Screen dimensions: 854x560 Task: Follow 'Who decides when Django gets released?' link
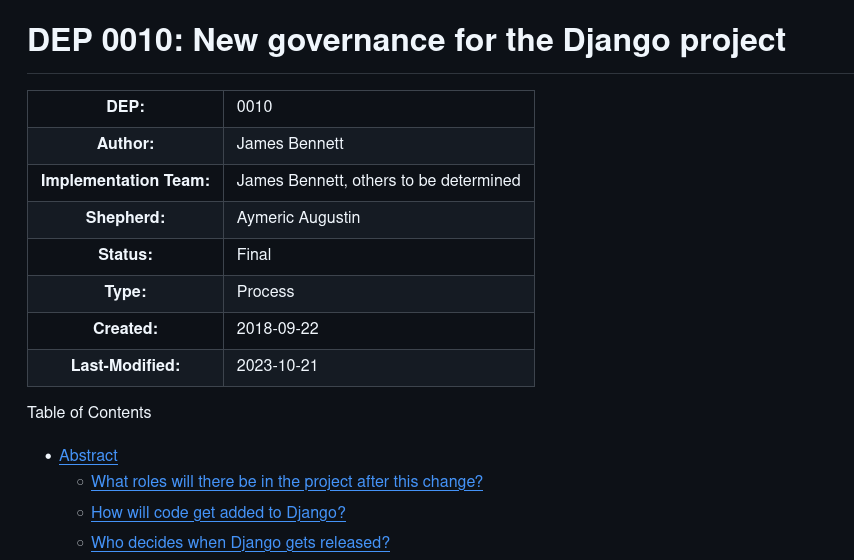(240, 543)
